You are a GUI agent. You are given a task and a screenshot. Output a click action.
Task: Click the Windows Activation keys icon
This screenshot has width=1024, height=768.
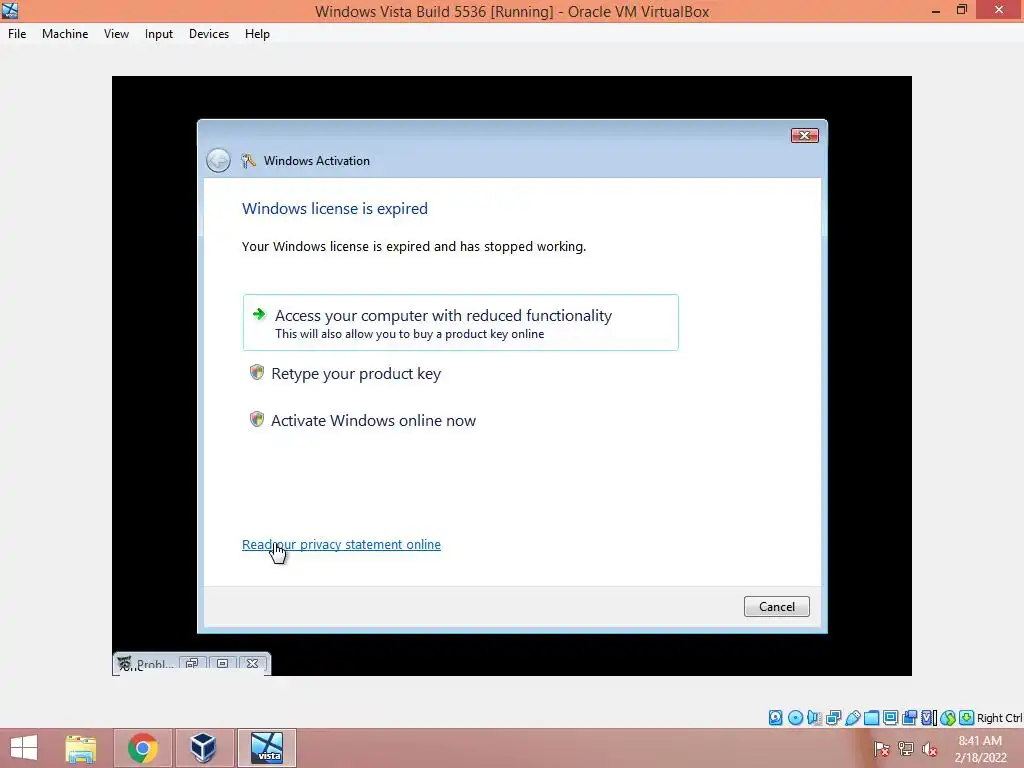pos(248,161)
